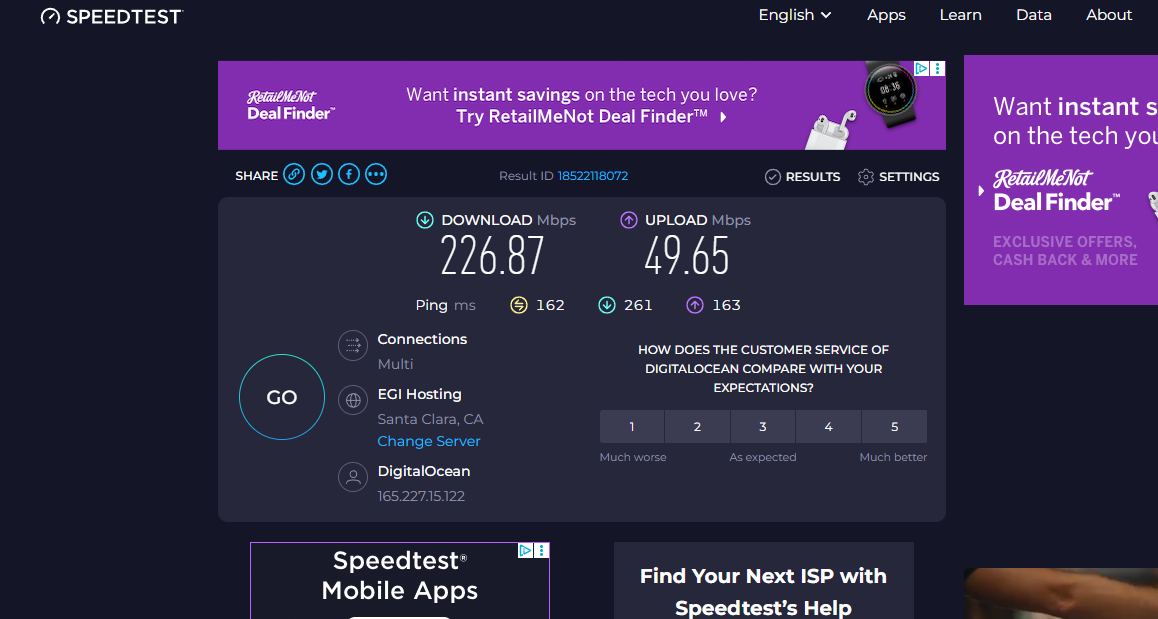The height and width of the screenshot is (619, 1158).
Task: Click the Connections mode icon
Action: [353, 345]
